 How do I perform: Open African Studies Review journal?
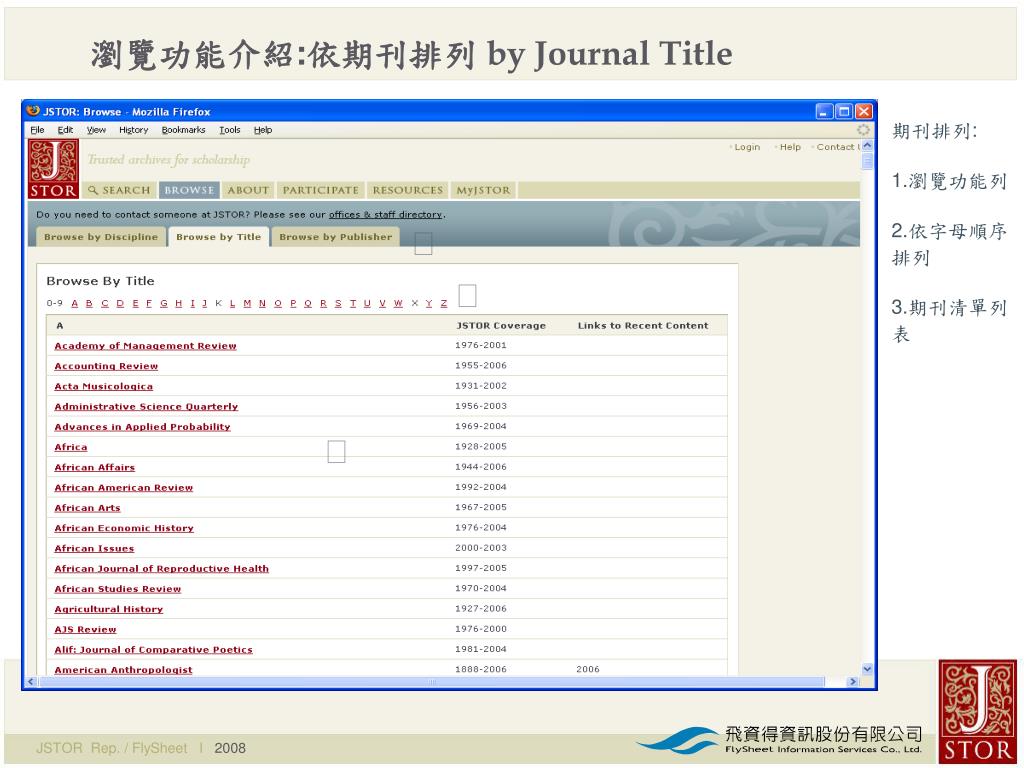(x=118, y=588)
